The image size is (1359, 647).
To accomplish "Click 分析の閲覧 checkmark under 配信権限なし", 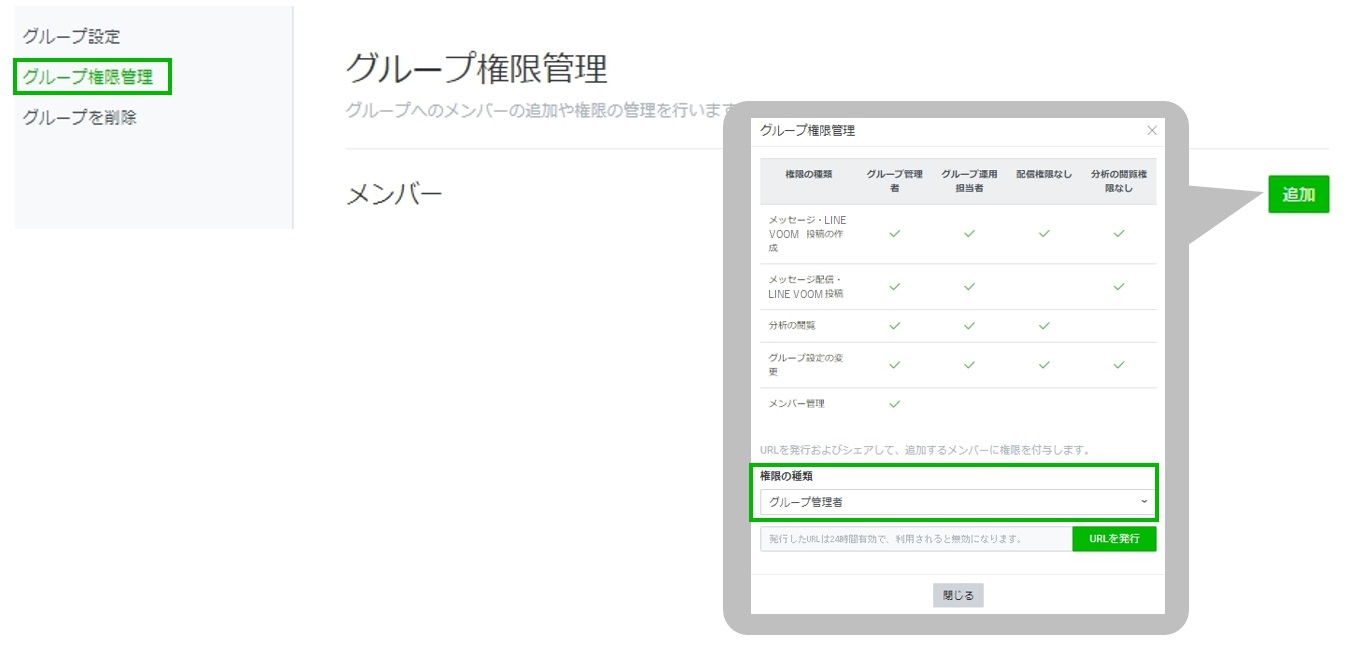I will tap(1044, 326).
